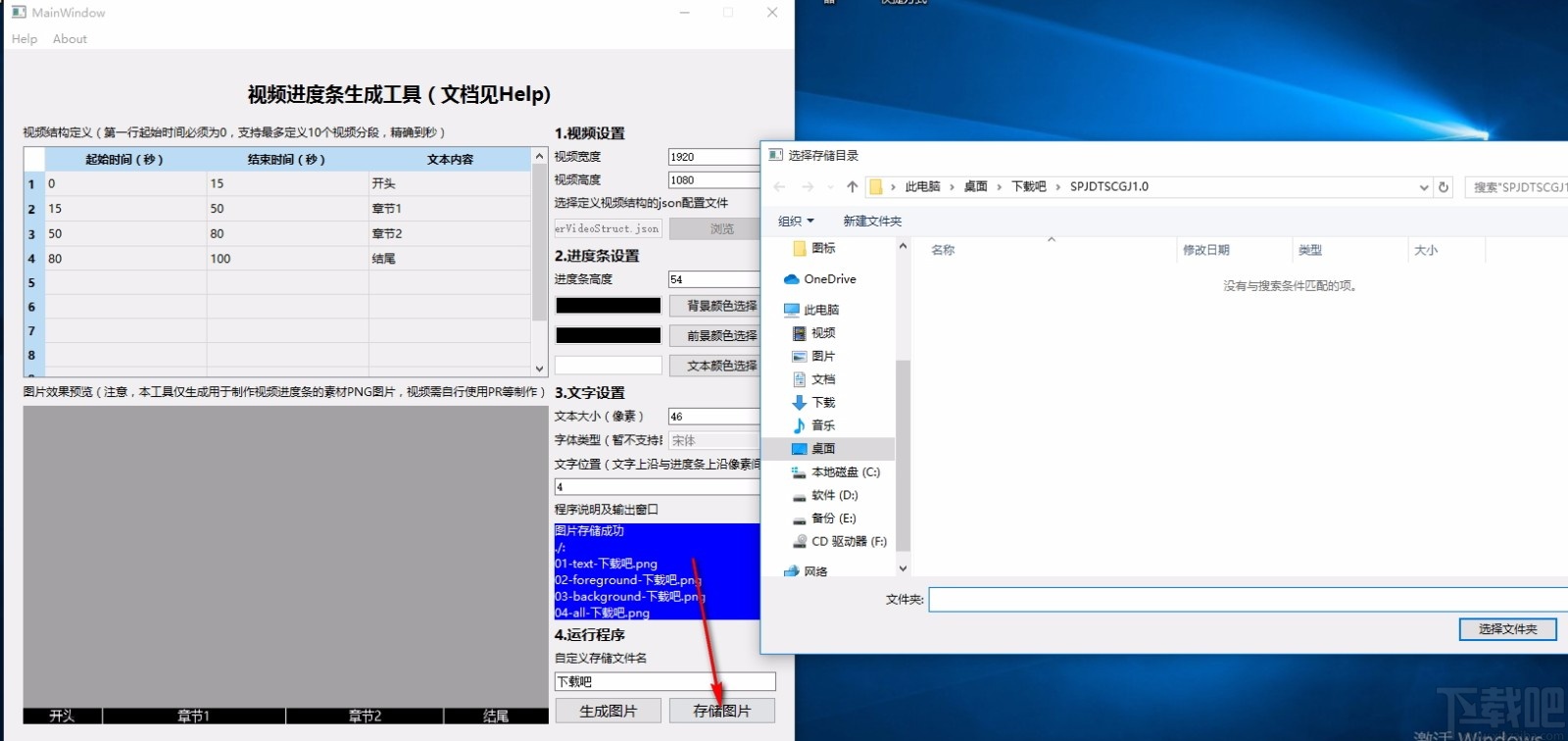This screenshot has width=1568, height=741.
Task: Click table scroll down arrow
Action: [539, 370]
